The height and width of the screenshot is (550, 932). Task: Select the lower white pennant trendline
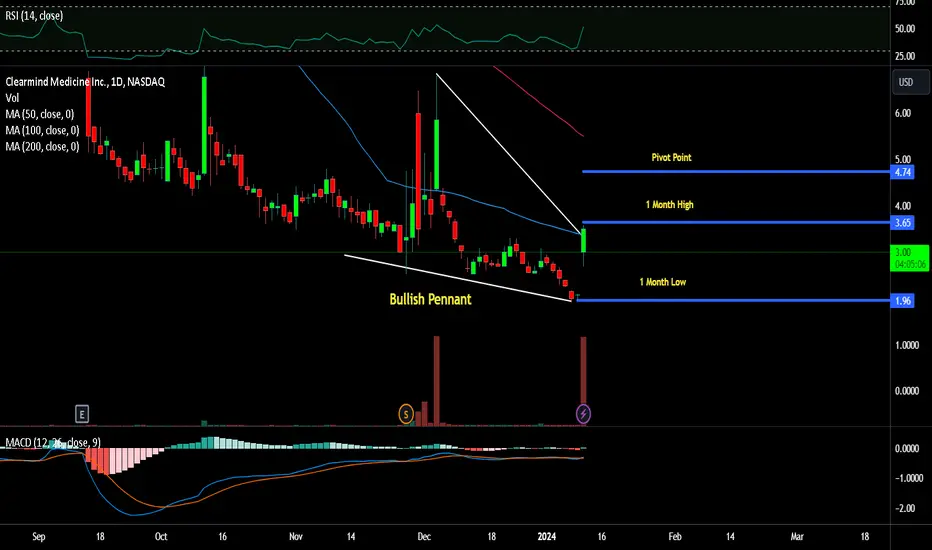[458, 278]
